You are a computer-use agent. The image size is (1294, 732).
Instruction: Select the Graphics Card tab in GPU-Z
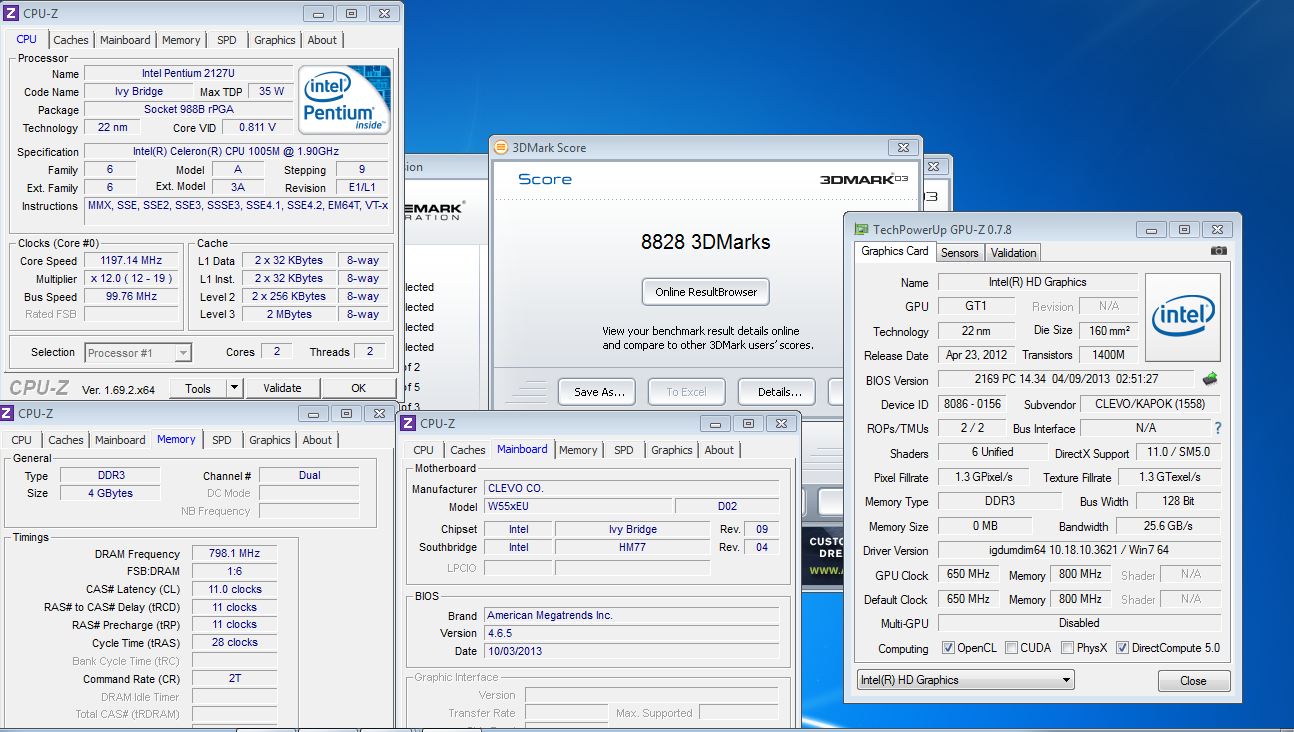pyautogui.click(x=895, y=251)
